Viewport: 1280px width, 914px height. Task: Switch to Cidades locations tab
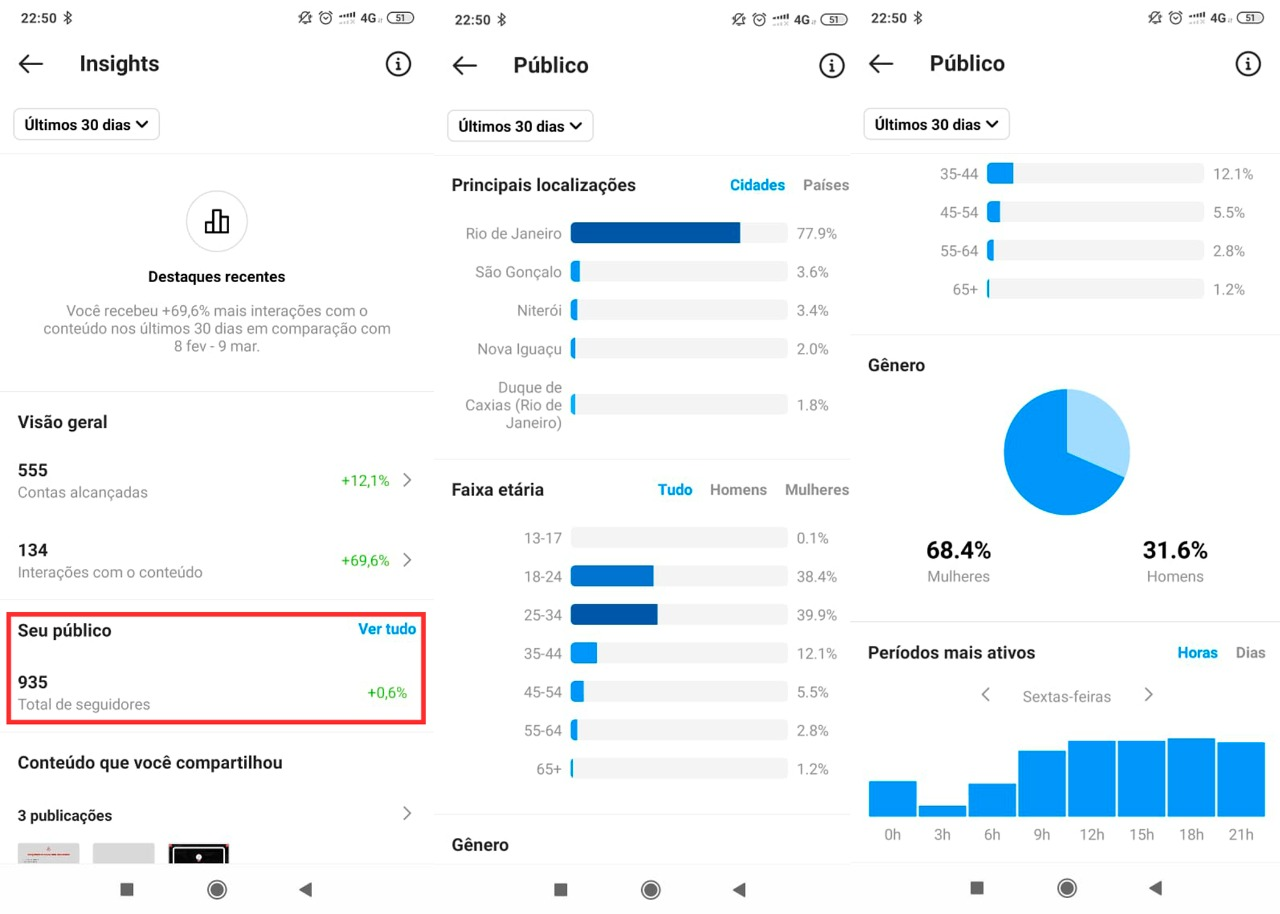(x=757, y=185)
